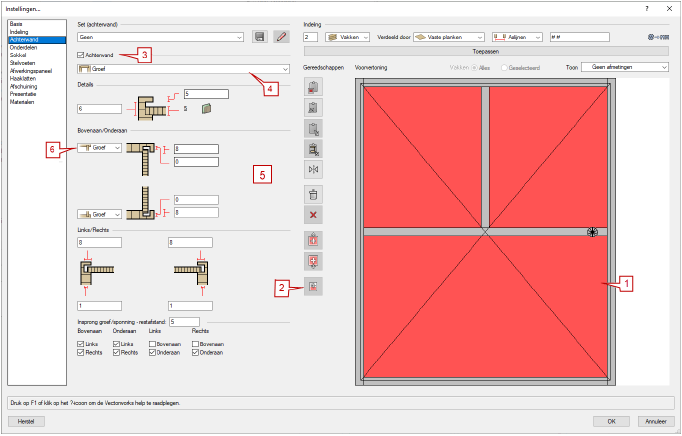Select the Alles radio button

(475, 68)
